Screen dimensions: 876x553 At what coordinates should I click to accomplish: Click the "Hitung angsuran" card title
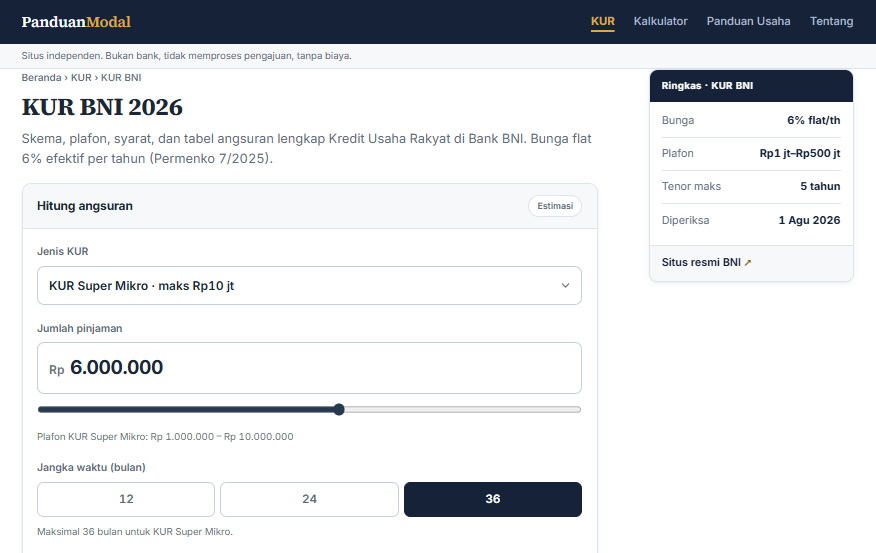point(85,206)
